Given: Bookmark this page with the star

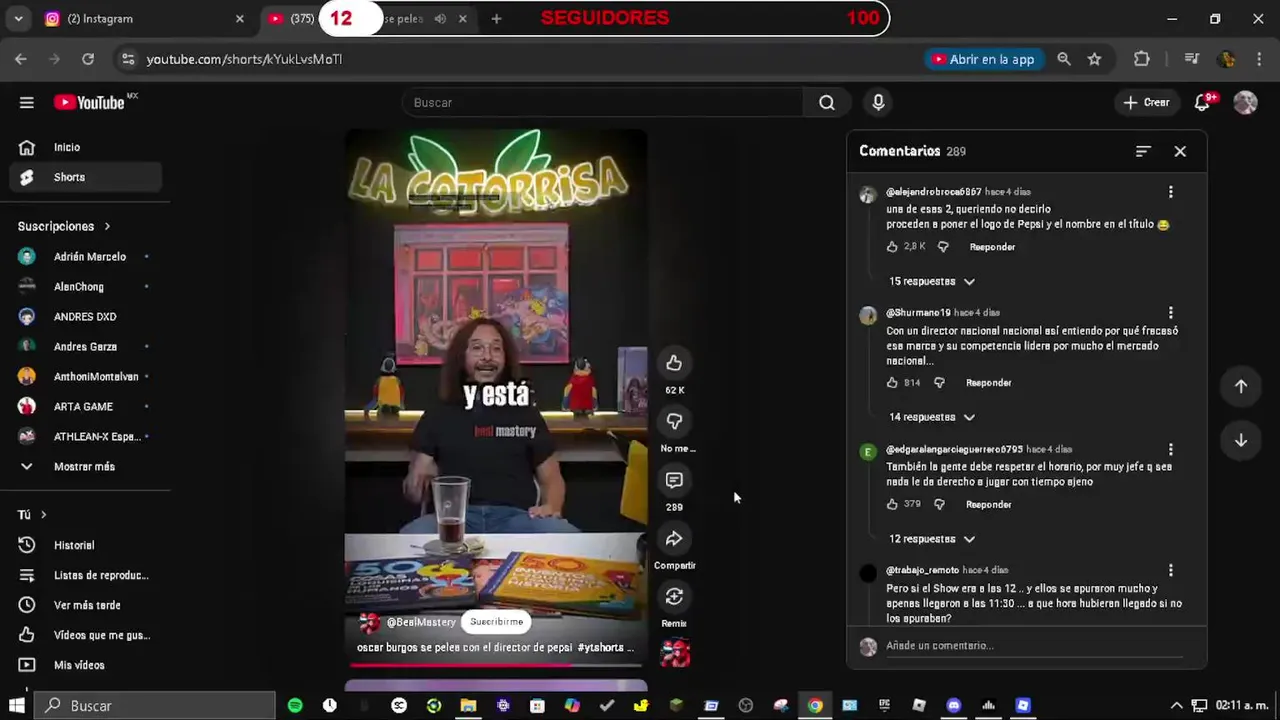Looking at the screenshot, I should coord(1095,59).
